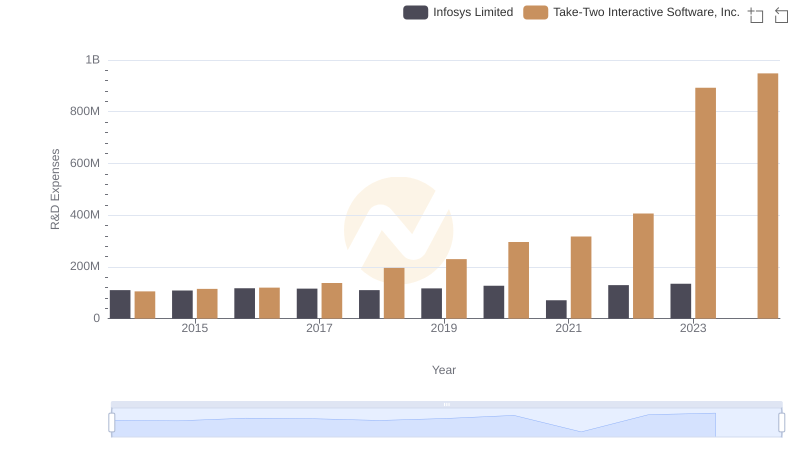Screen dimensions: 800x461
Task: Click Take-Two bar for 2024
Action: point(768,196)
